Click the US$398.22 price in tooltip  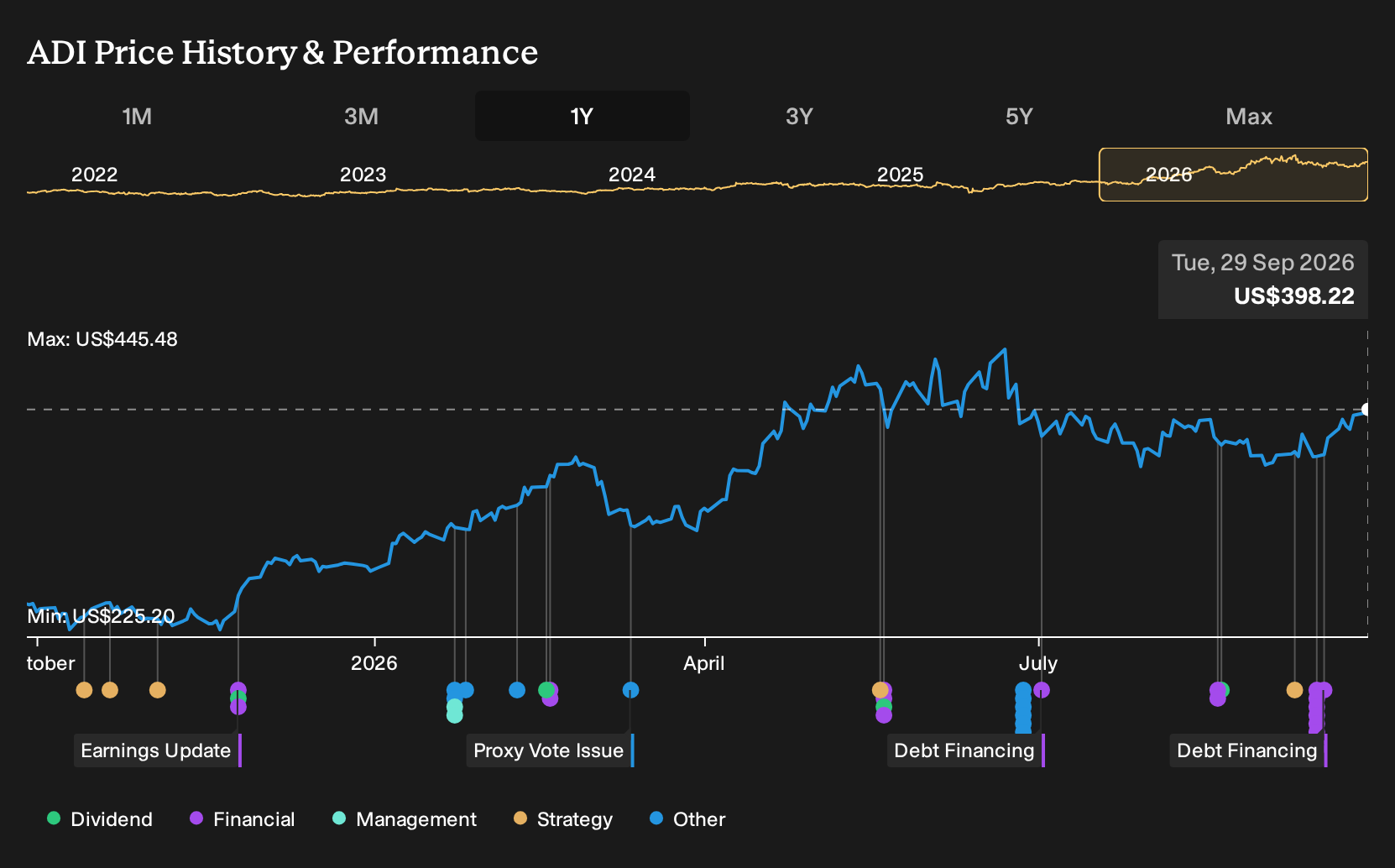[1293, 296]
